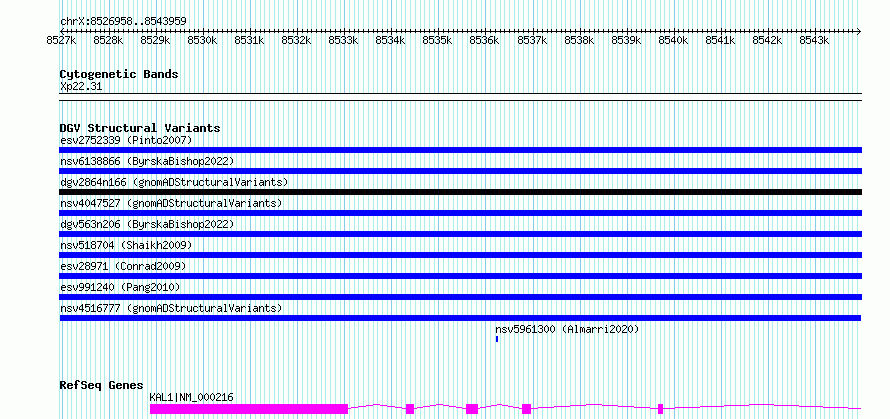Click the 8541k ruler tick label
Screen dimensions: 890x419
pyautogui.click(x=721, y=41)
